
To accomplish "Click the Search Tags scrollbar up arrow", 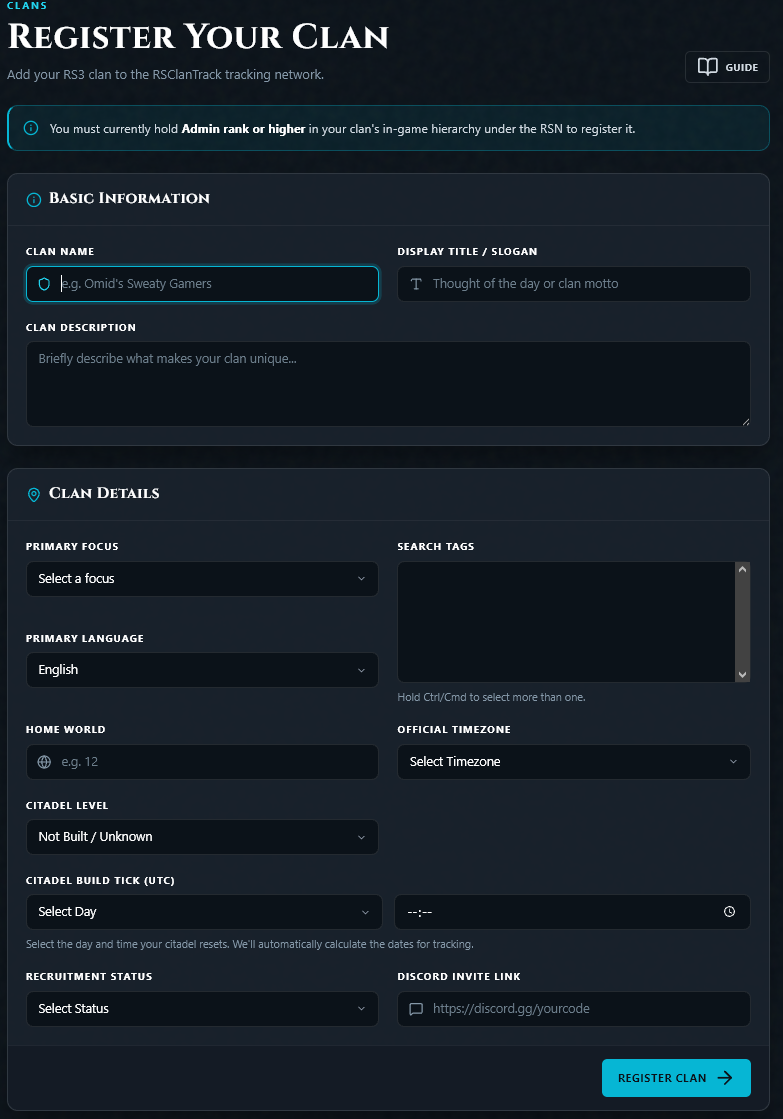I will pos(742,569).
